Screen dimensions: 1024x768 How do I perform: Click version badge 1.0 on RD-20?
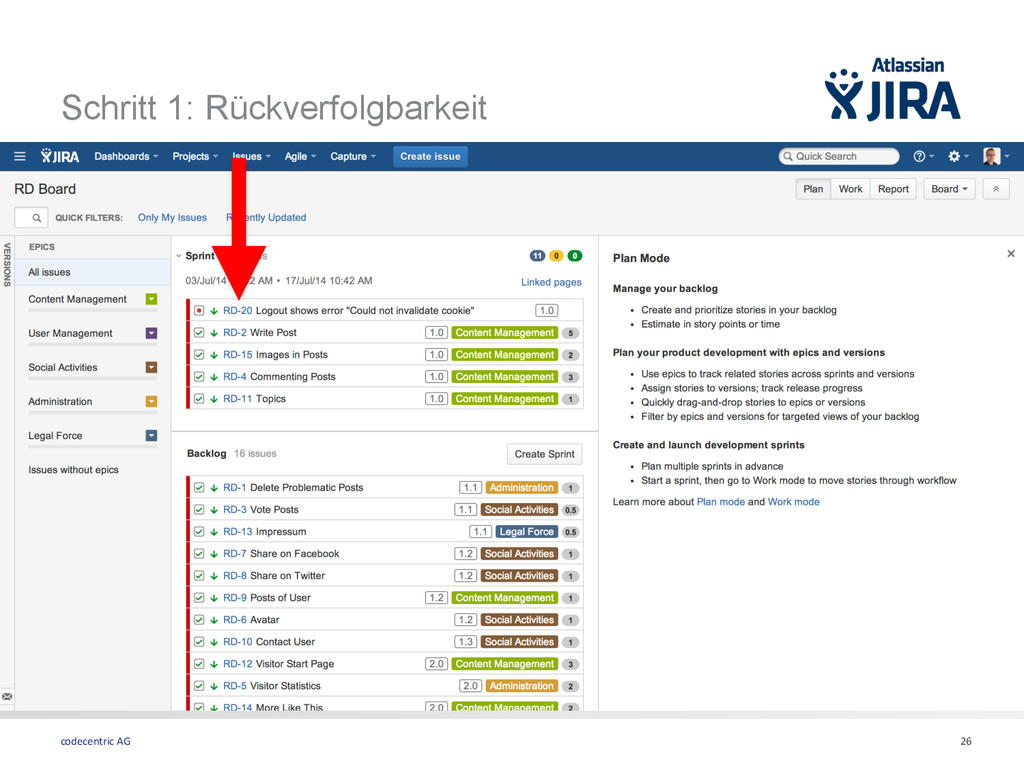(547, 311)
